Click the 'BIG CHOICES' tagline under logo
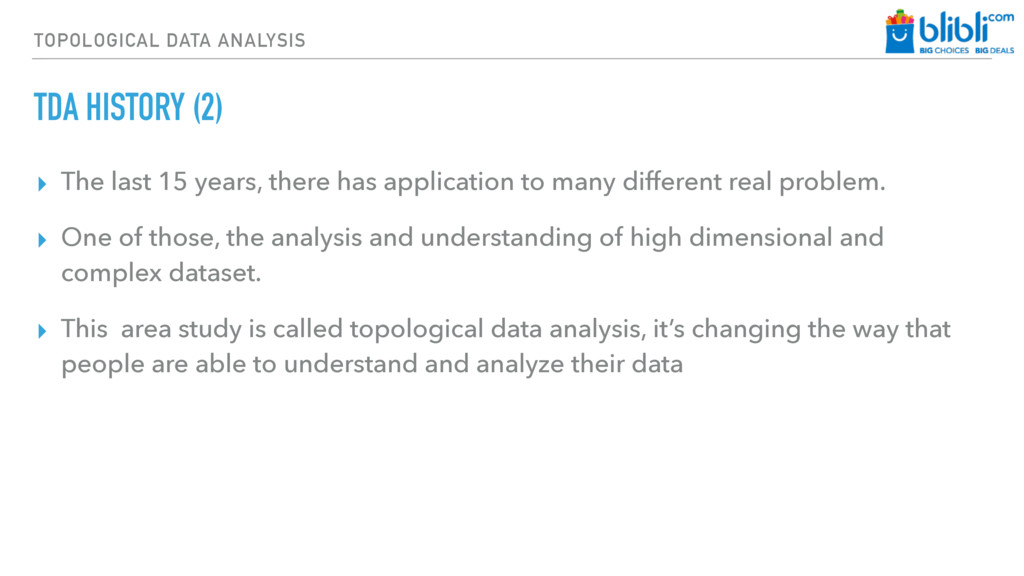1024x576 pixels. click(944, 50)
